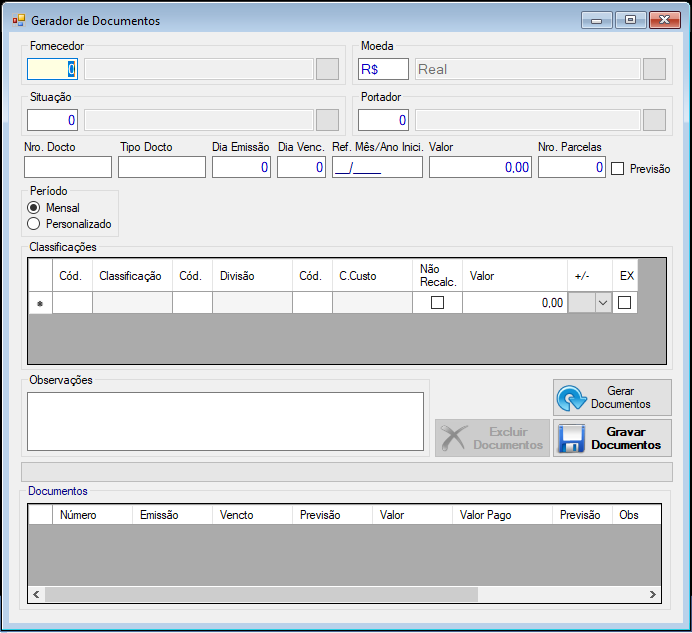Check the Não Recalc. box in grid row
This screenshot has width=692, height=633.
pos(437,302)
